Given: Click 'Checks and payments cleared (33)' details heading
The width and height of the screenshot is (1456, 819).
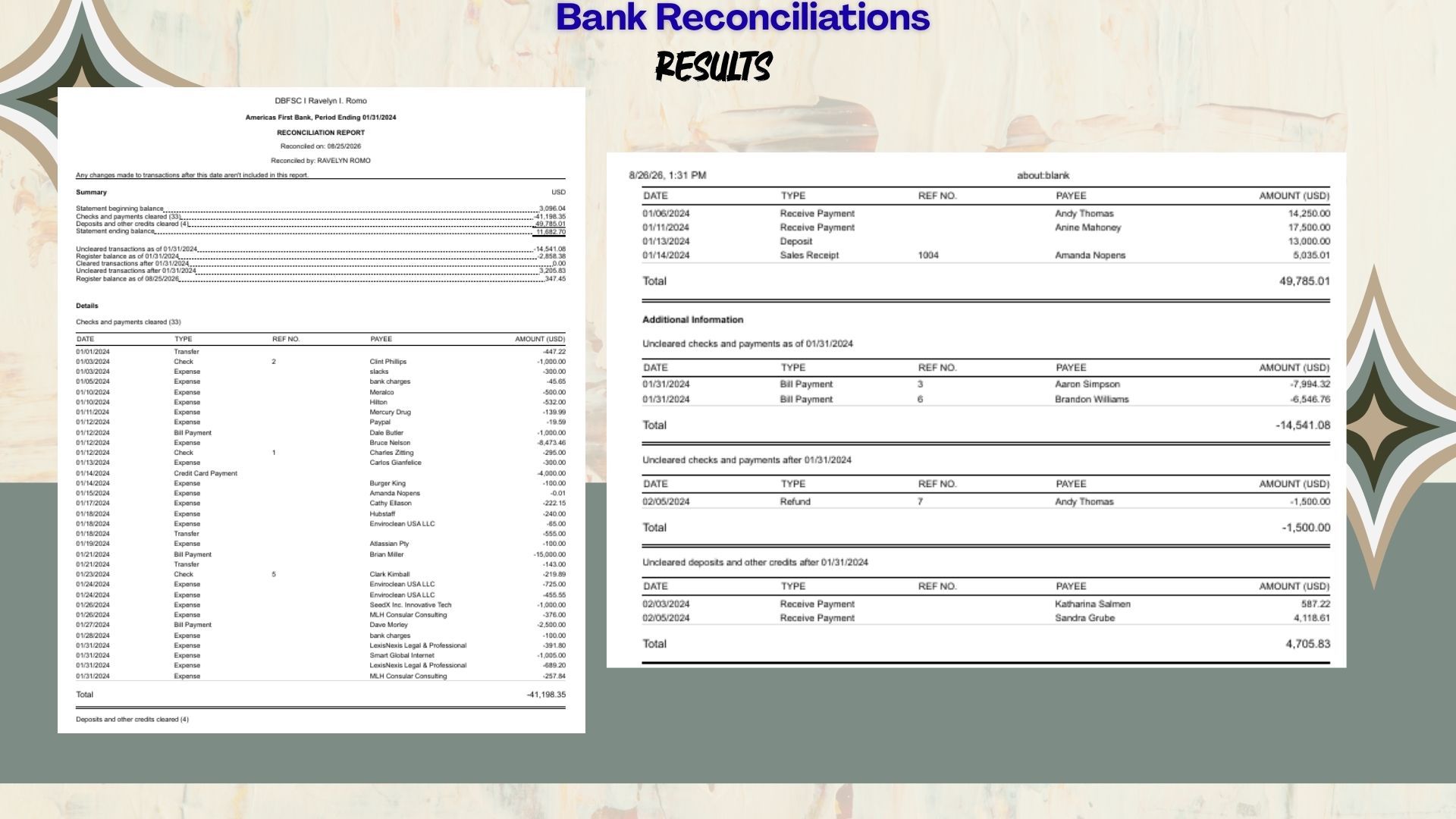Looking at the screenshot, I should [x=128, y=322].
